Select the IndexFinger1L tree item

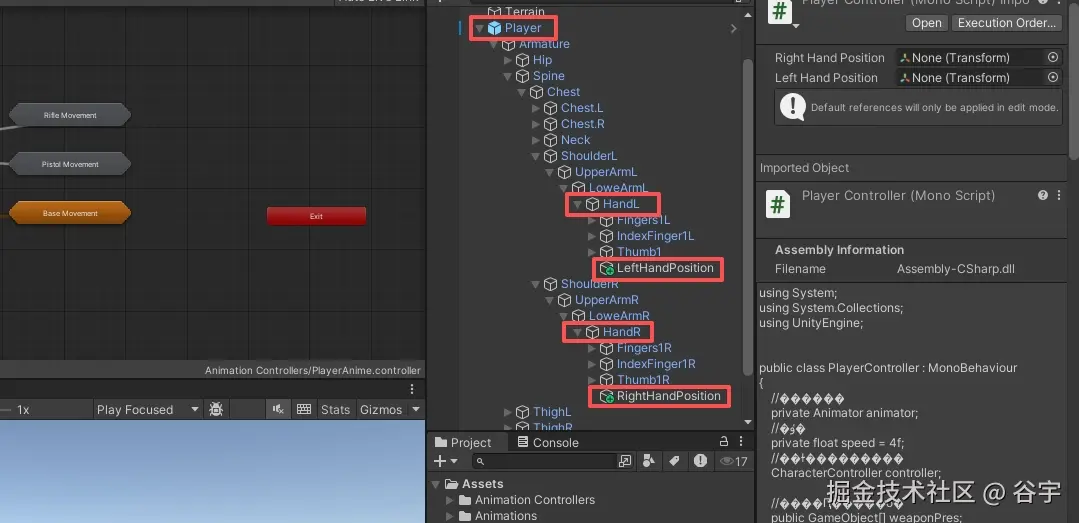(x=655, y=236)
